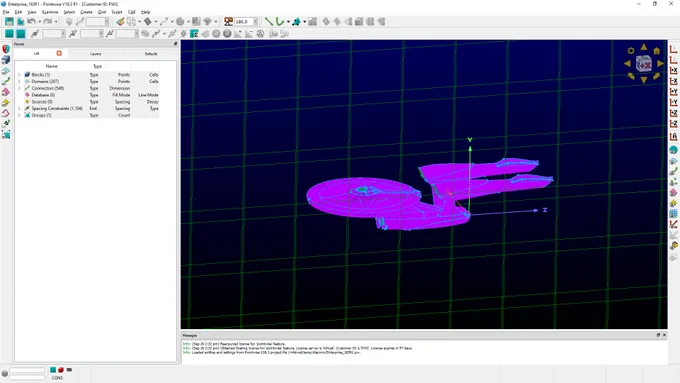
Task: Expand the Spacing Constraints tree node
Action: click(19, 108)
